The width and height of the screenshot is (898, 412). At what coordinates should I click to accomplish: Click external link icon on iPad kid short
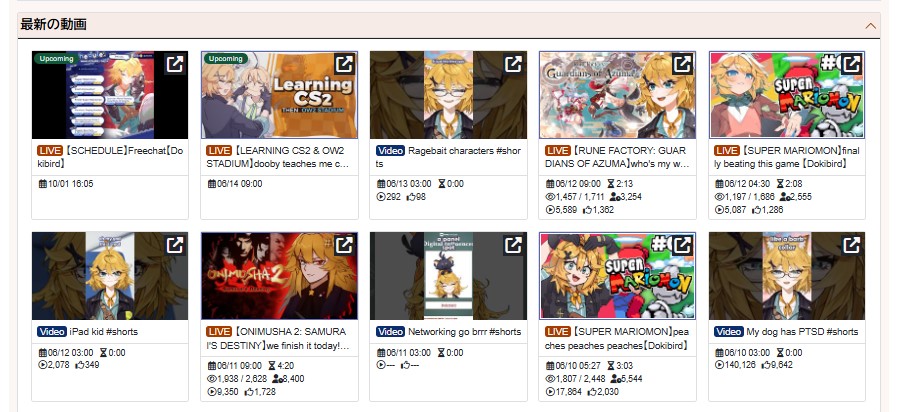coord(175,245)
